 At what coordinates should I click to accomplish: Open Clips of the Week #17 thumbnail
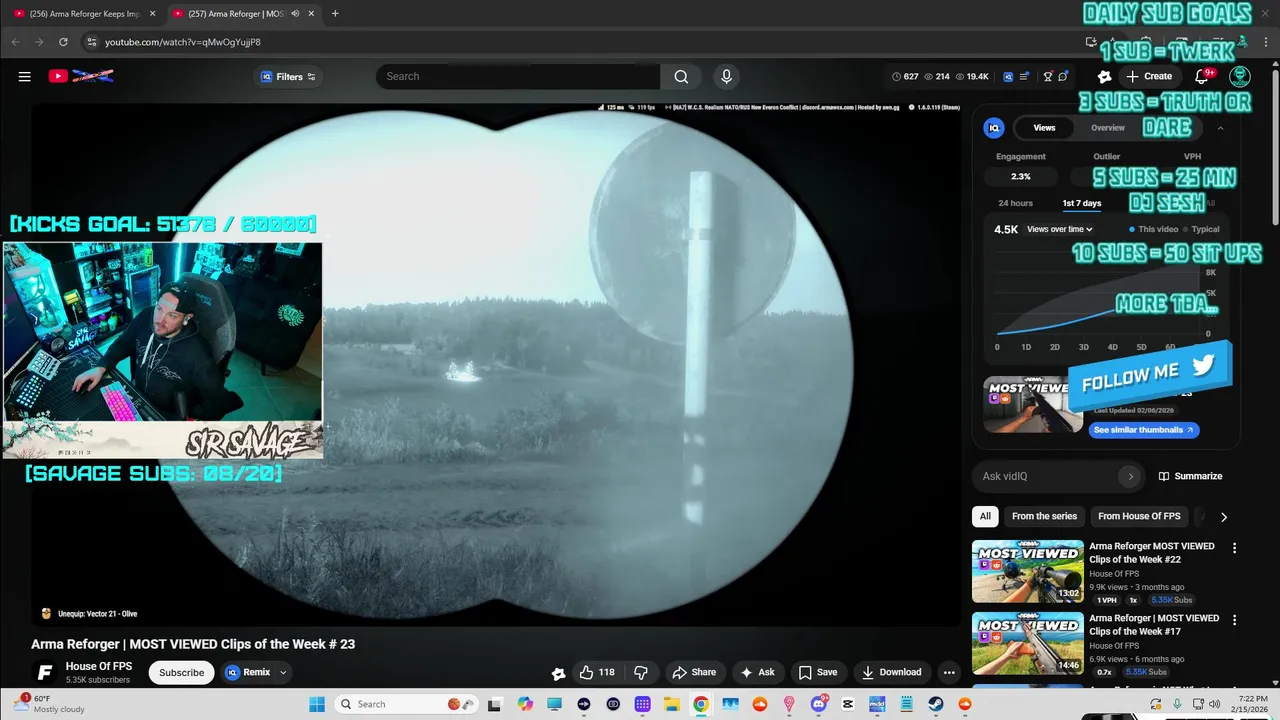(x=1027, y=643)
